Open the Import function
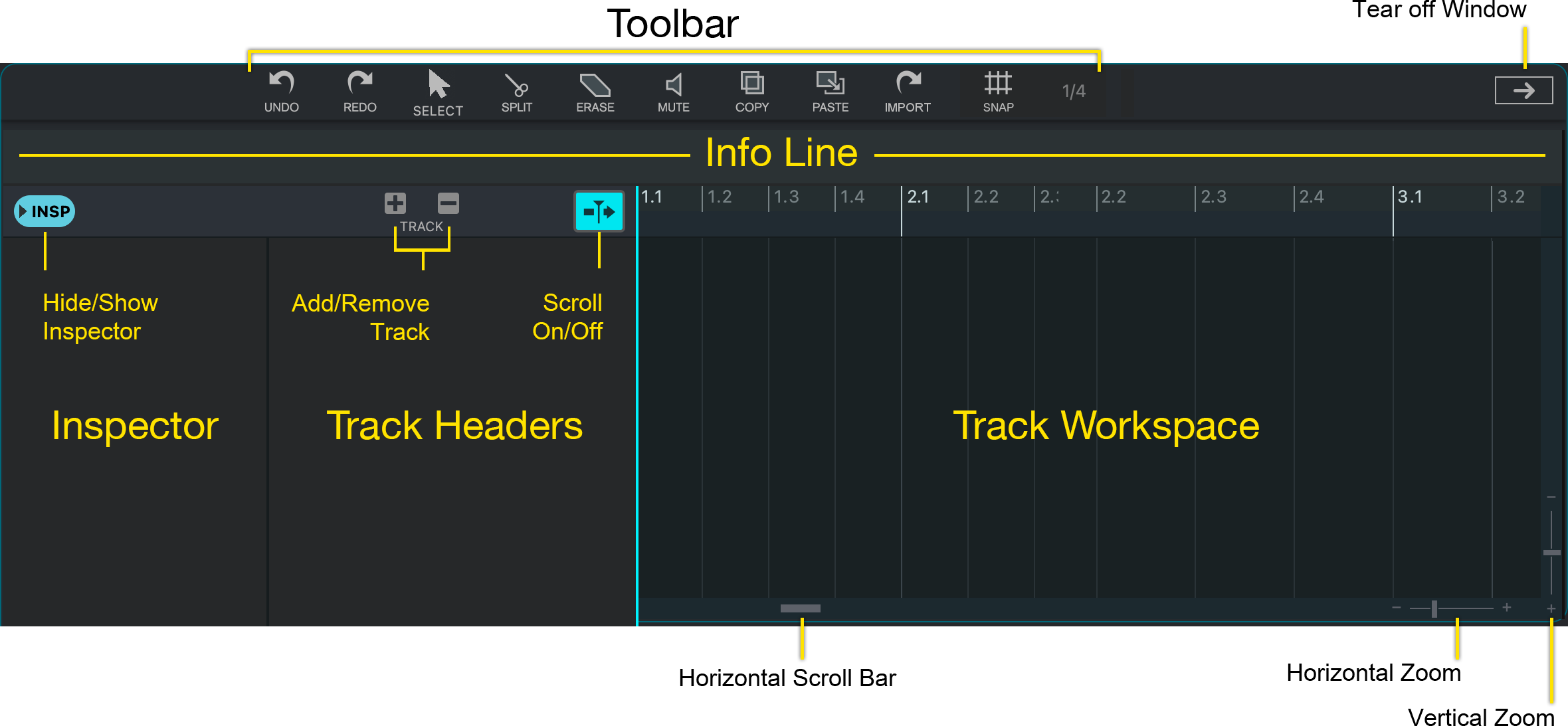This screenshot has width=1568, height=726. (x=908, y=83)
